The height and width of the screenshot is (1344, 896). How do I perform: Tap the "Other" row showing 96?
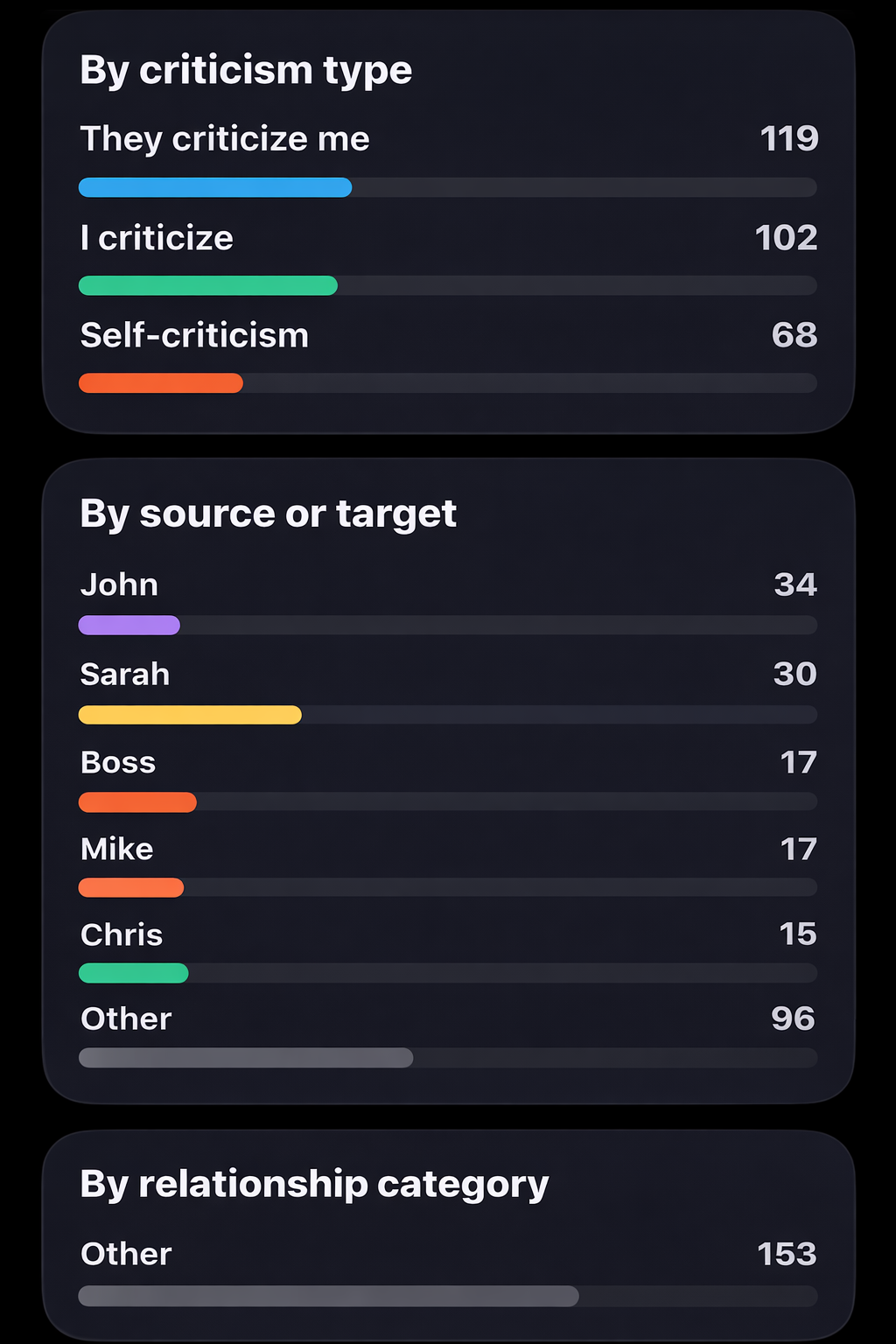[x=126, y=1018]
